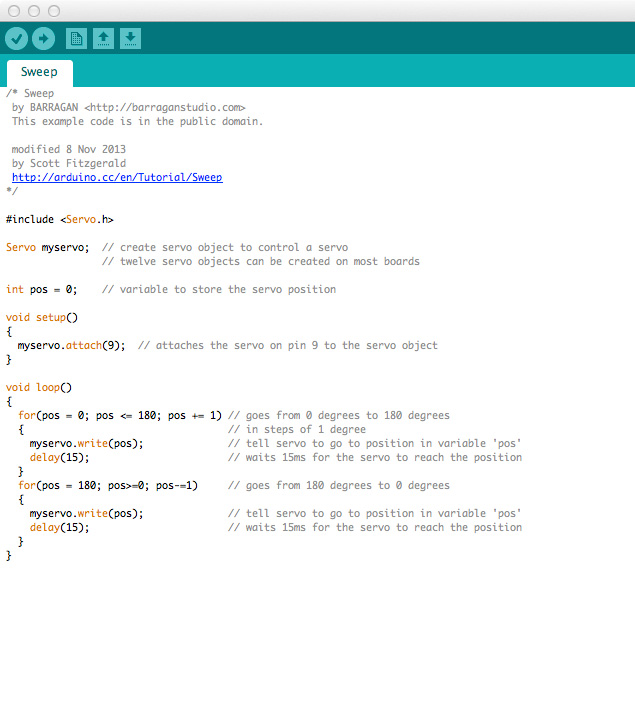Click the 'for(pos = 0; pos <= 180; pos += 1)' statement

(120, 415)
